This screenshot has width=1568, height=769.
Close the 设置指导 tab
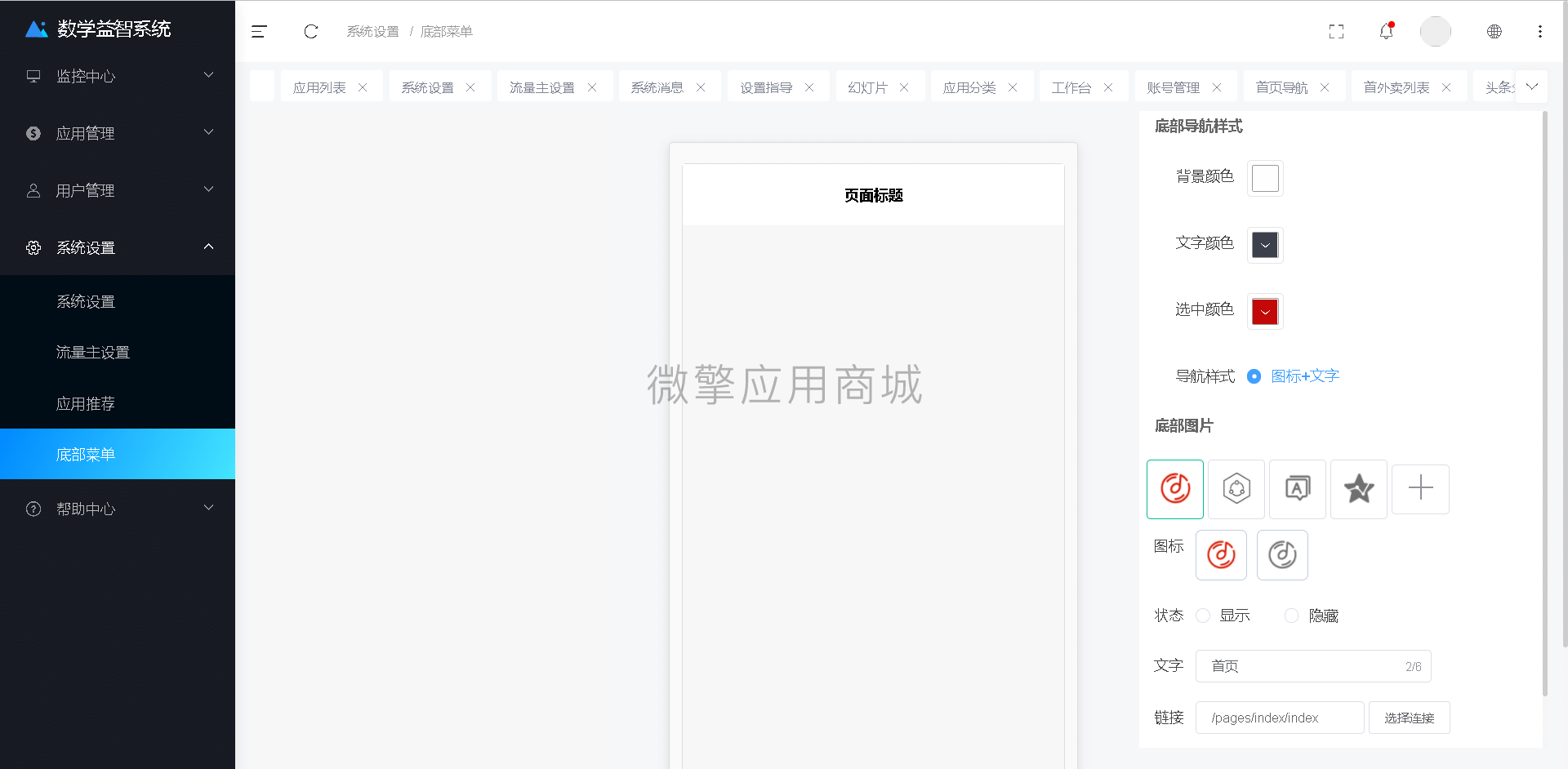tap(809, 87)
